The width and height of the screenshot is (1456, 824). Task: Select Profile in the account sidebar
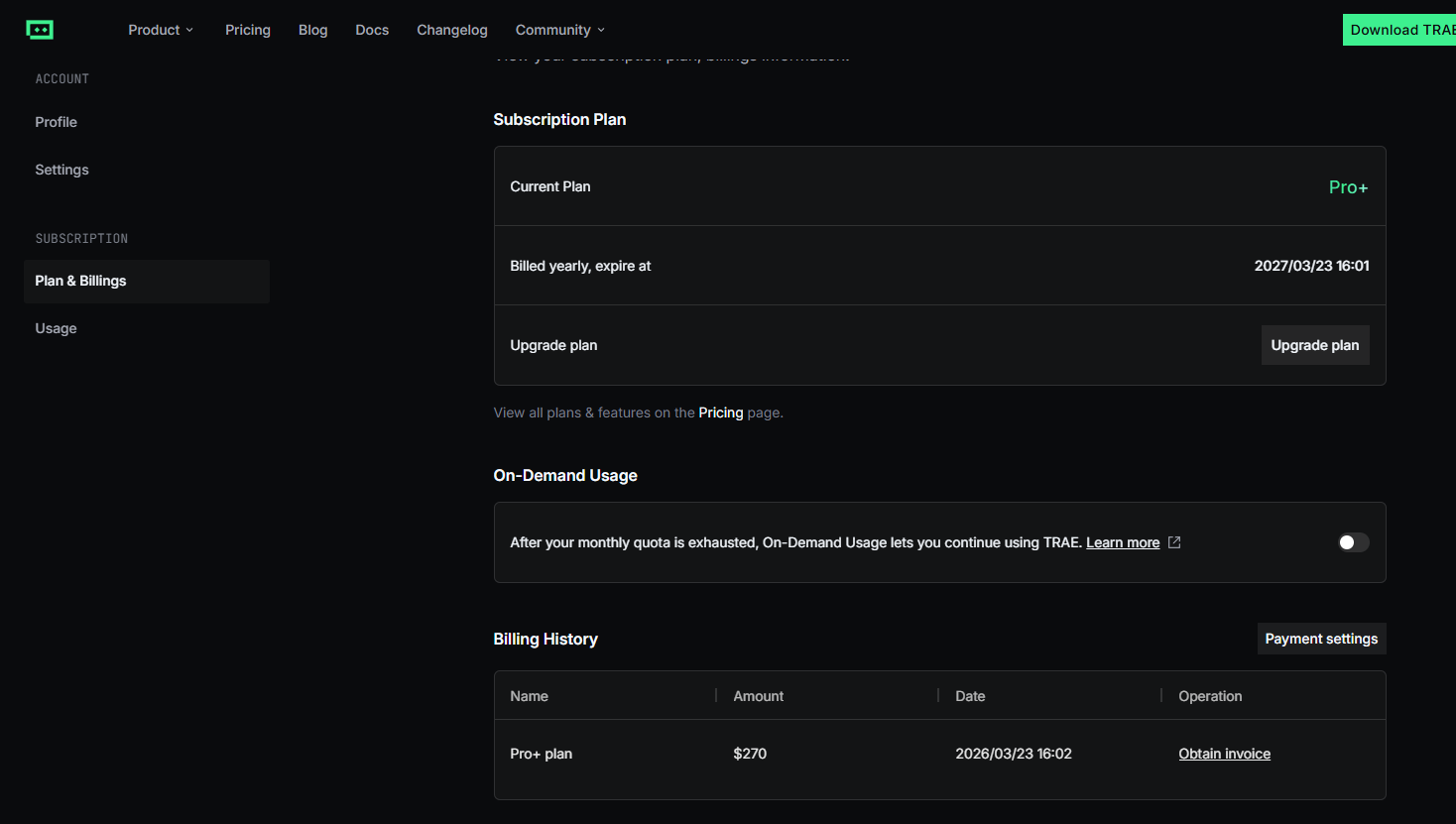[x=56, y=122]
